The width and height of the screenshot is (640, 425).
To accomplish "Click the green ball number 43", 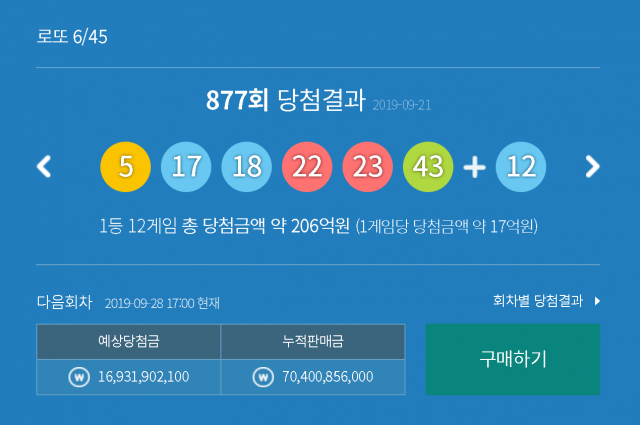I will [428, 167].
